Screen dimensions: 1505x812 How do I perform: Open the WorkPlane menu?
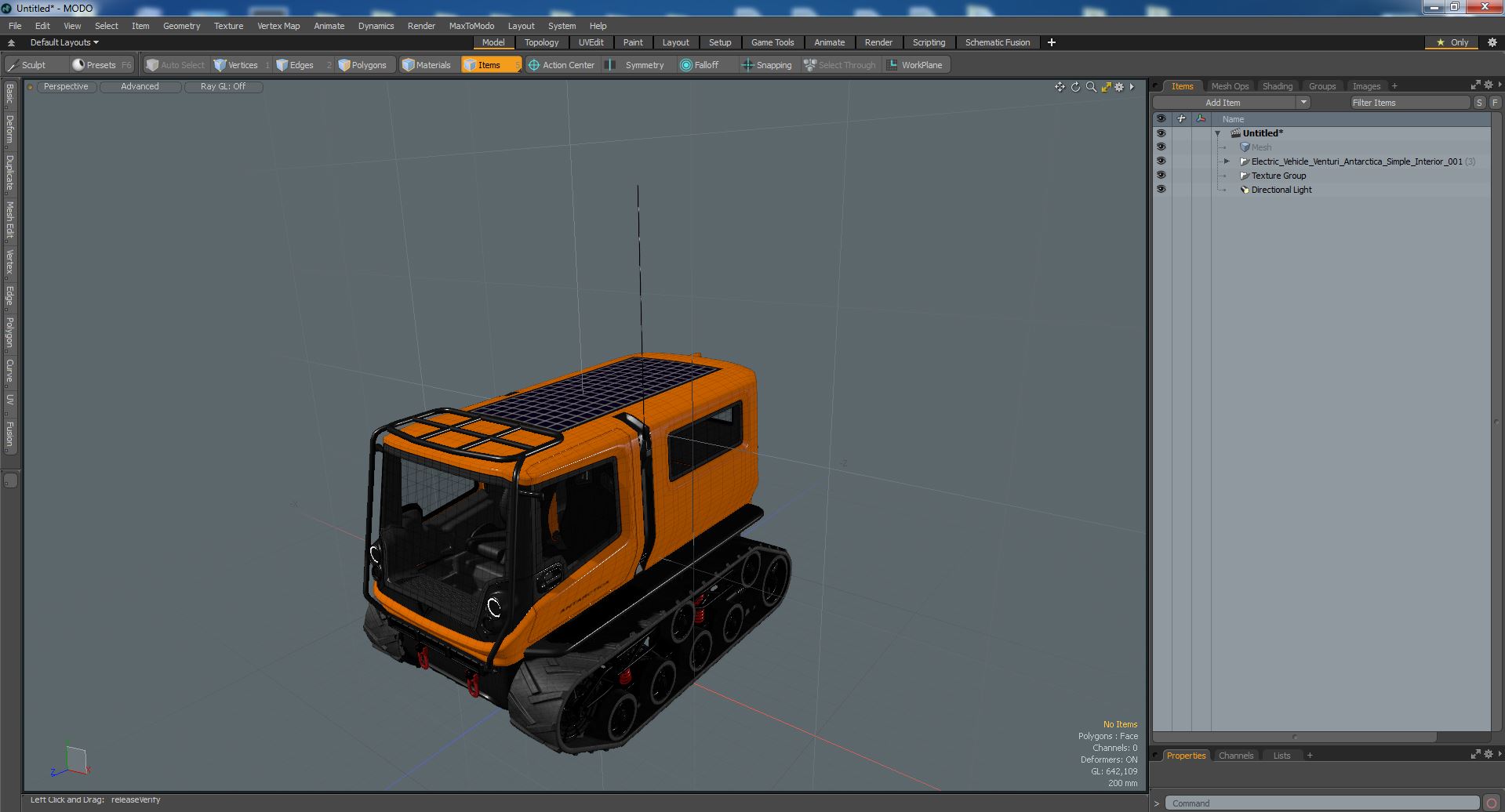[x=915, y=65]
